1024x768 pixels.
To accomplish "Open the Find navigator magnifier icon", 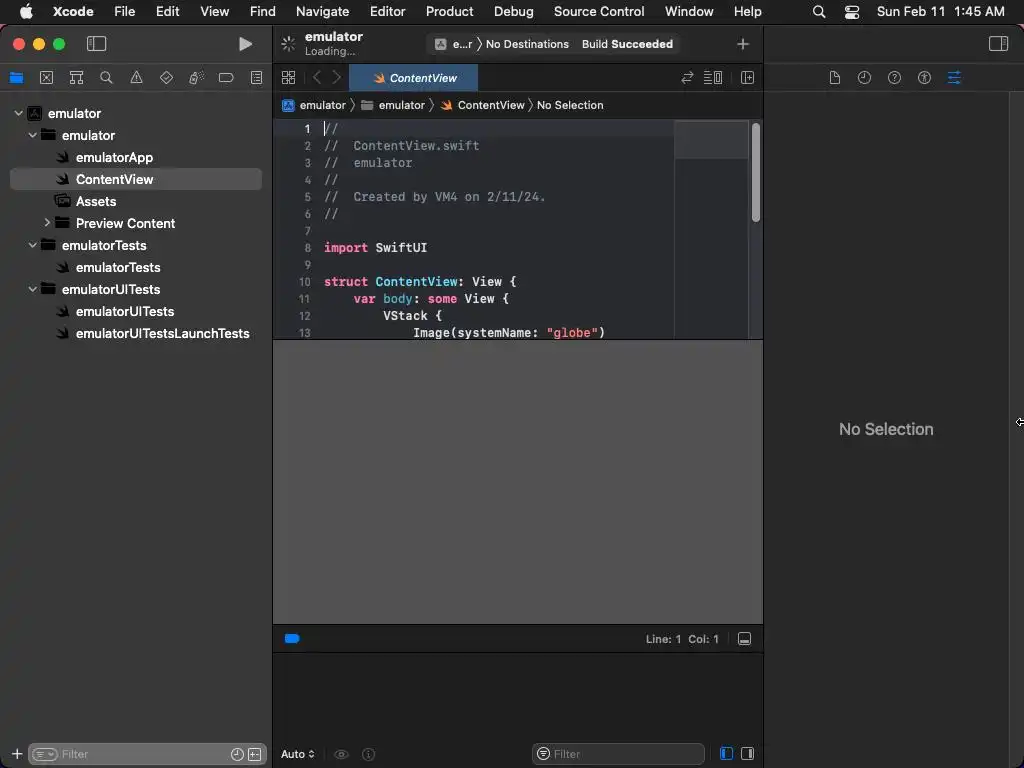I will click(106, 78).
